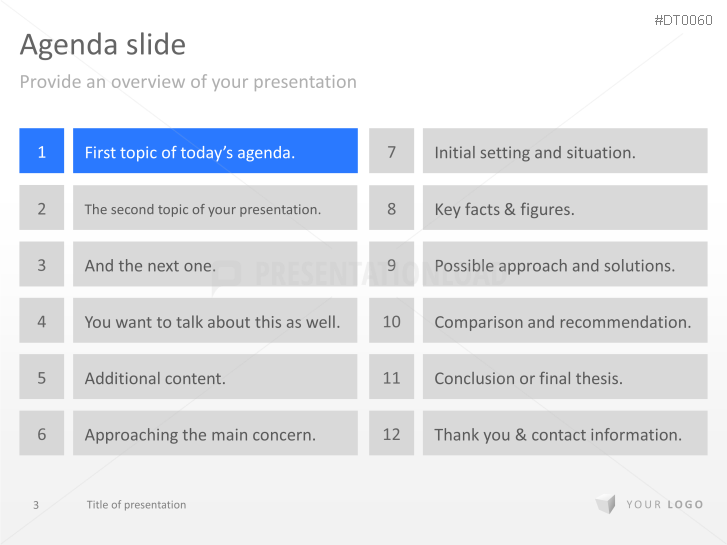Click the YOUR LOGO shield icon
This screenshot has width=727, height=545.
pyautogui.click(x=605, y=505)
